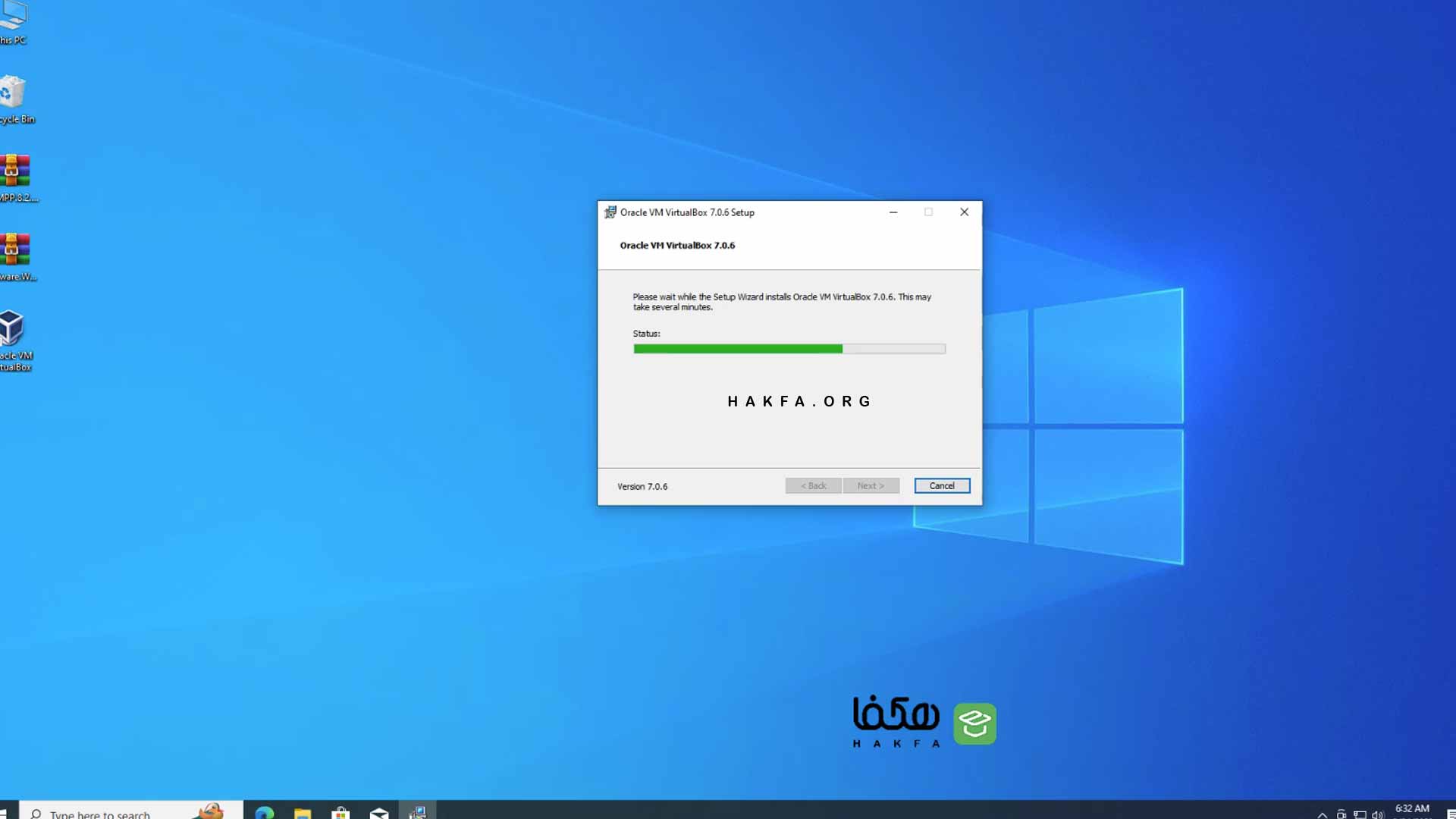Click the 'Version 7.0.6' label
The height and width of the screenshot is (819, 1456).
click(642, 486)
